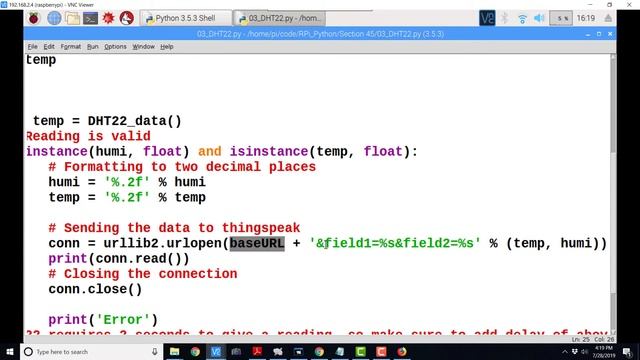Open Firefox from the Windows taskbar
Screen dimensions: 640x360
coord(402,351)
